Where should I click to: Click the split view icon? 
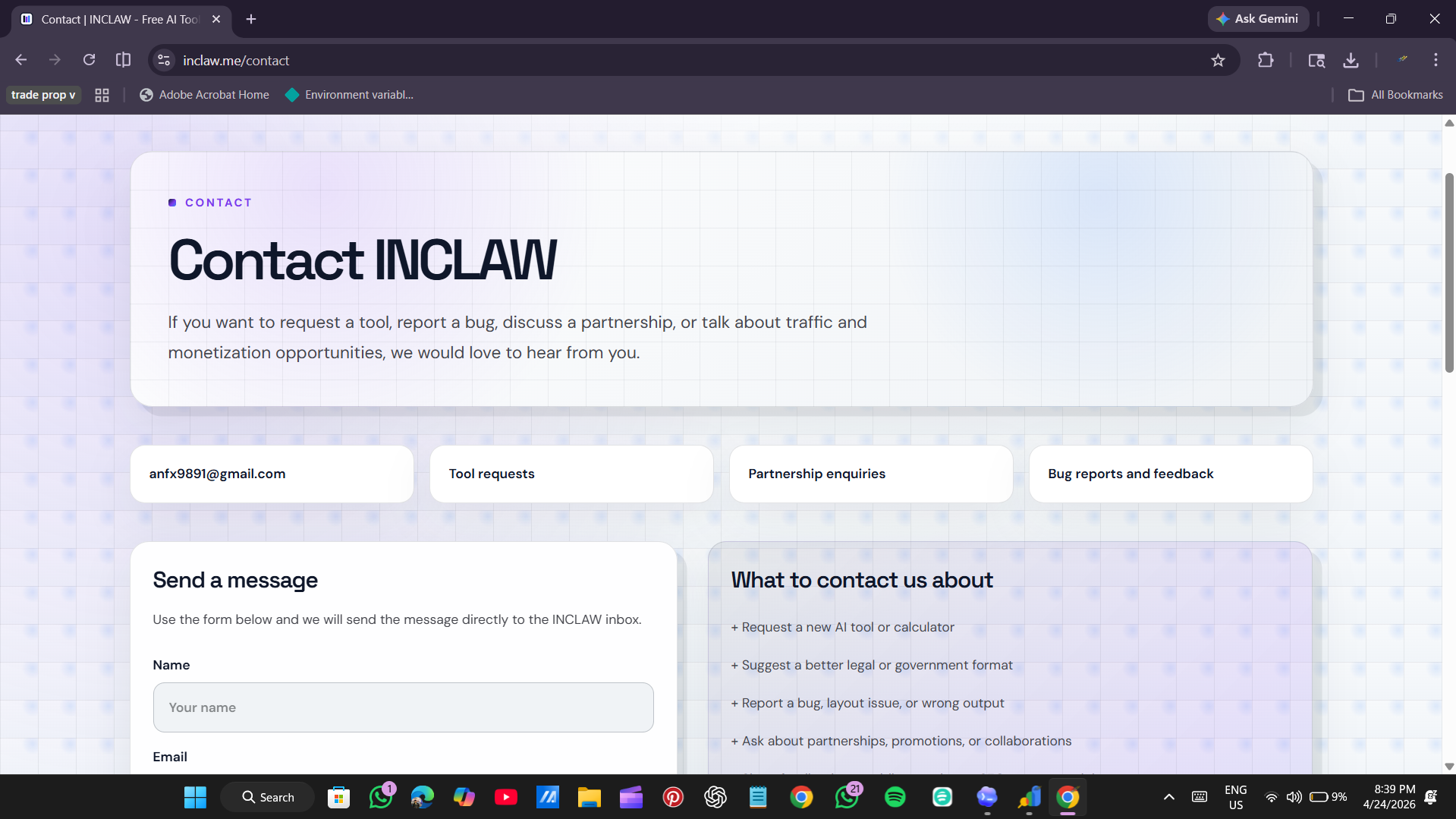tap(123, 60)
